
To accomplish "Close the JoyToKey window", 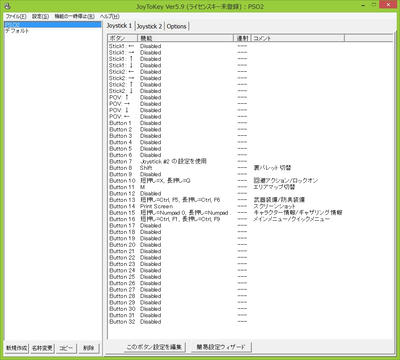I will coord(388,5).
